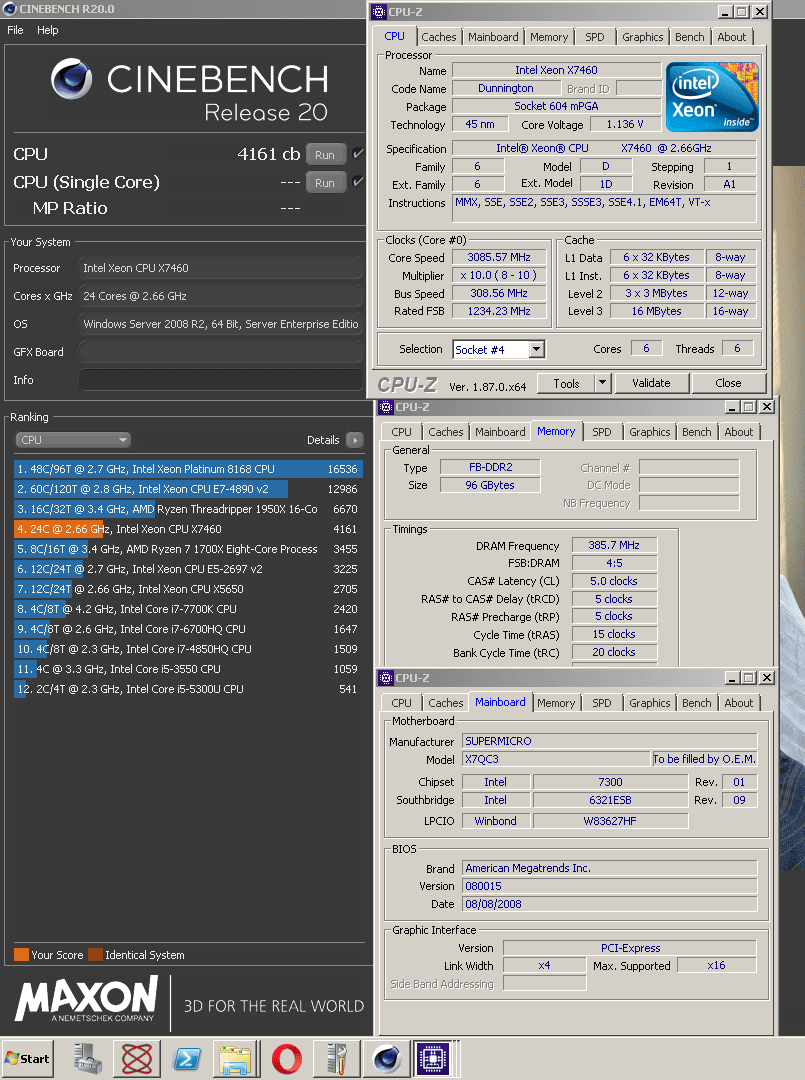Click the Your Score orange legend swatch

(x=21, y=955)
